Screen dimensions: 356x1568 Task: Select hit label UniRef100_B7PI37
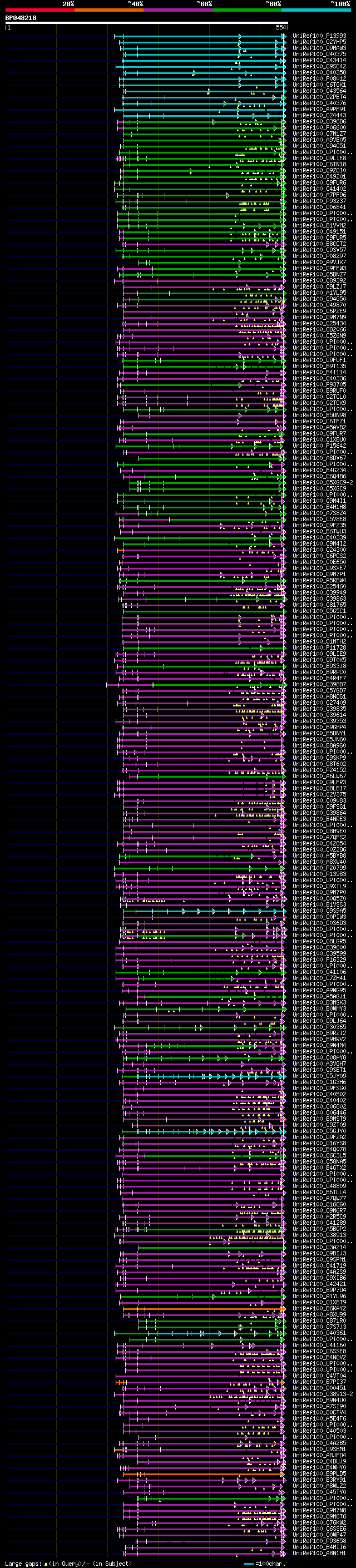click(x=319, y=1382)
